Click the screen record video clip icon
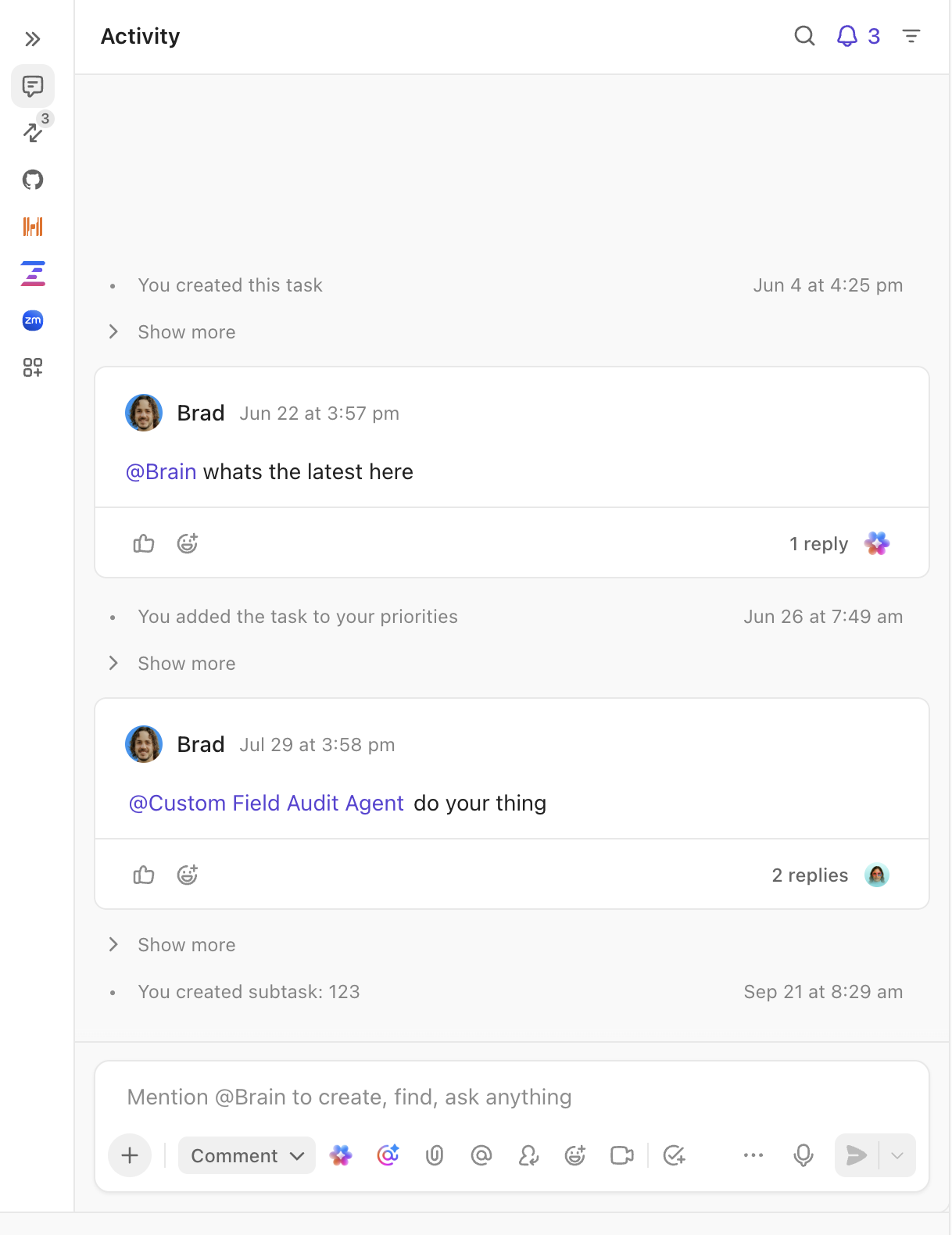Screen dimensions: 952x1235 tap(622, 1155)
